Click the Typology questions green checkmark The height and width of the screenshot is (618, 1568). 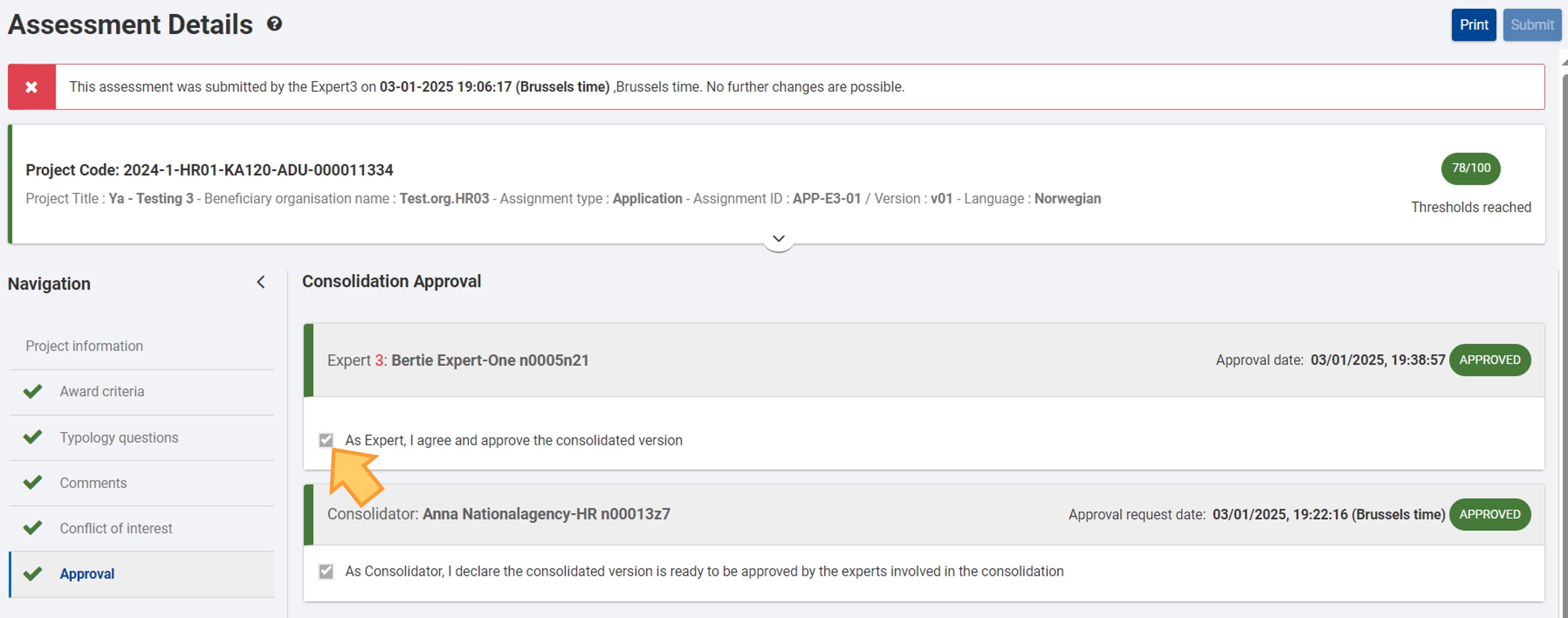click(x=33, y=437)
